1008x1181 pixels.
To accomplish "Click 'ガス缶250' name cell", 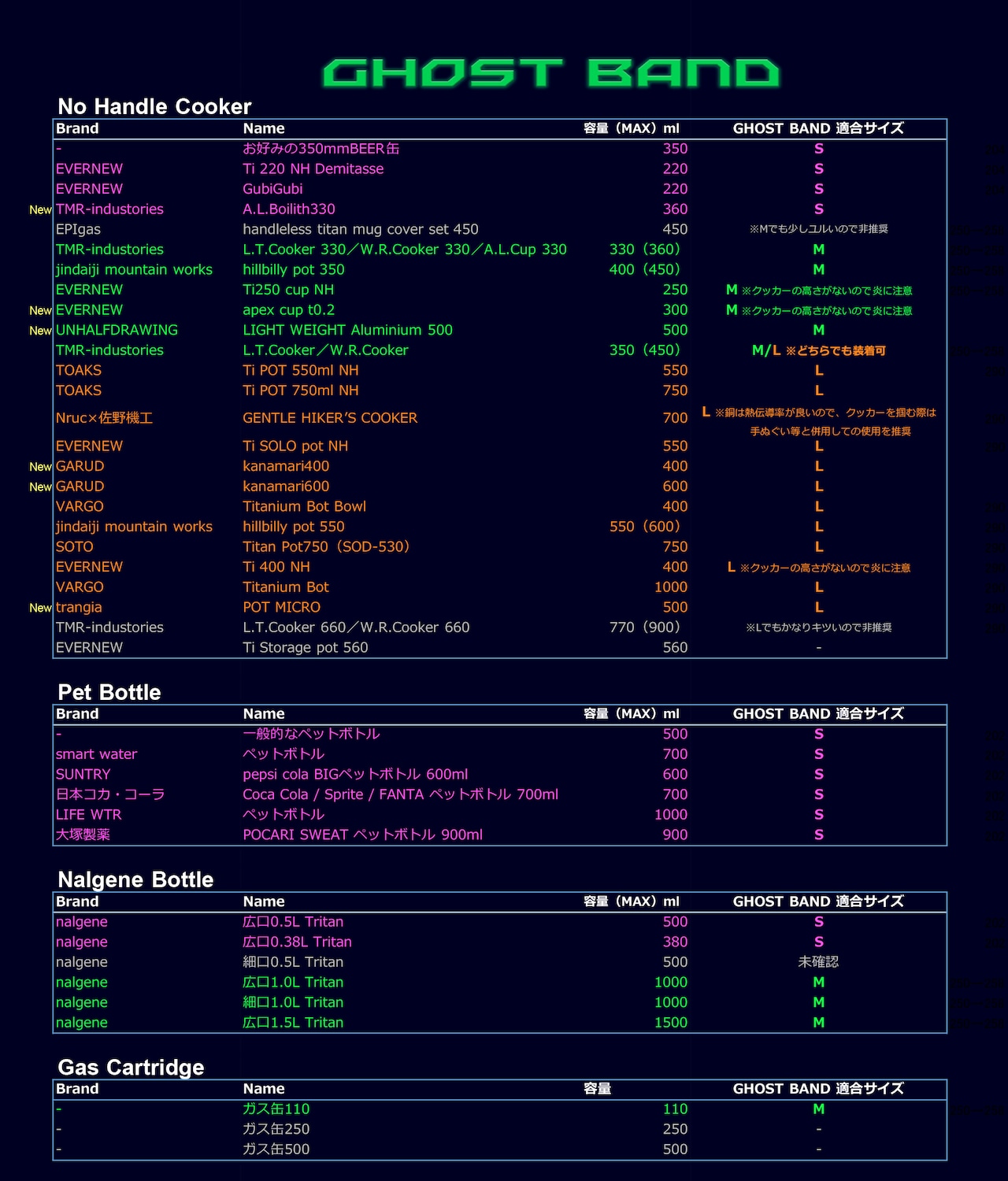I will [276, 1129].
